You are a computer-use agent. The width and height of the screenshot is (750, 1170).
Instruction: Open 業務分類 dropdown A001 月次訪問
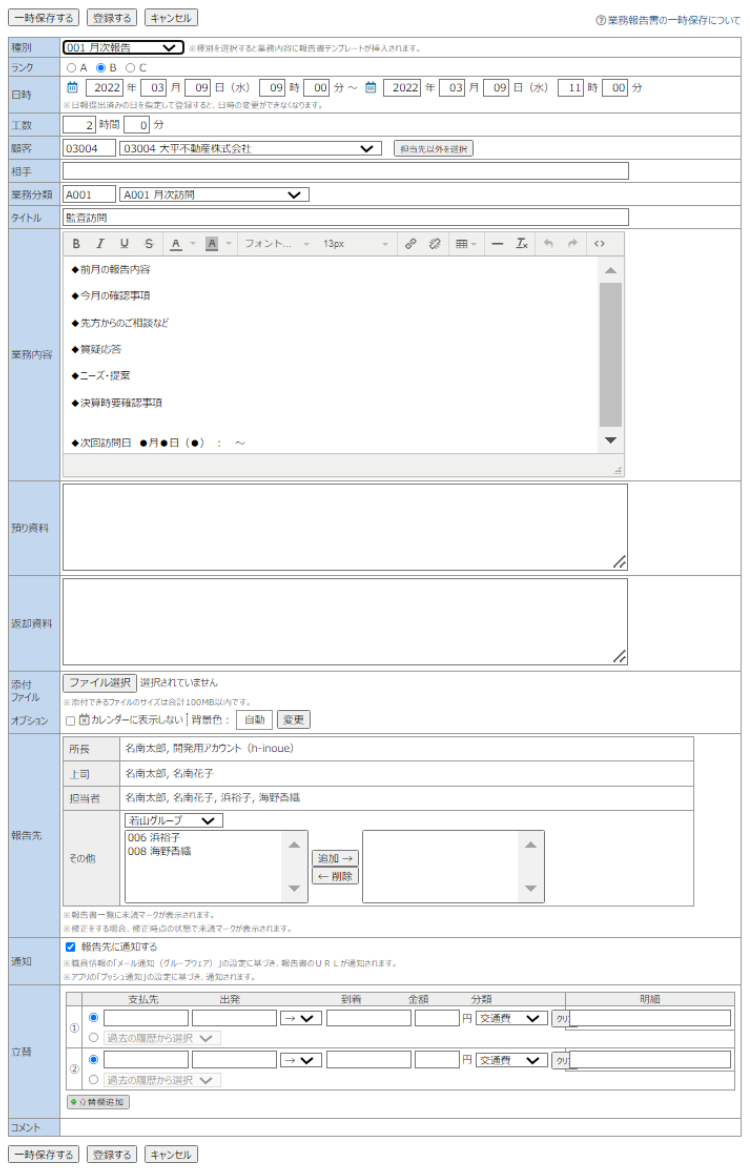(x=214, y=195)
